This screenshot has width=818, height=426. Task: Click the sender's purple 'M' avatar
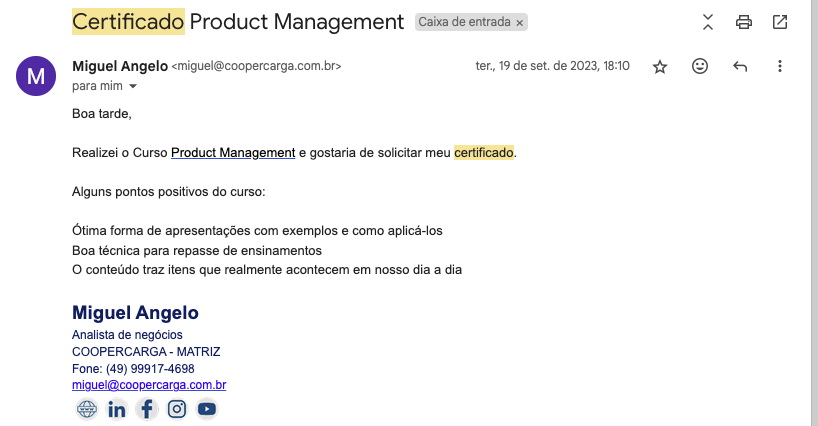click(x=36, y=75)
